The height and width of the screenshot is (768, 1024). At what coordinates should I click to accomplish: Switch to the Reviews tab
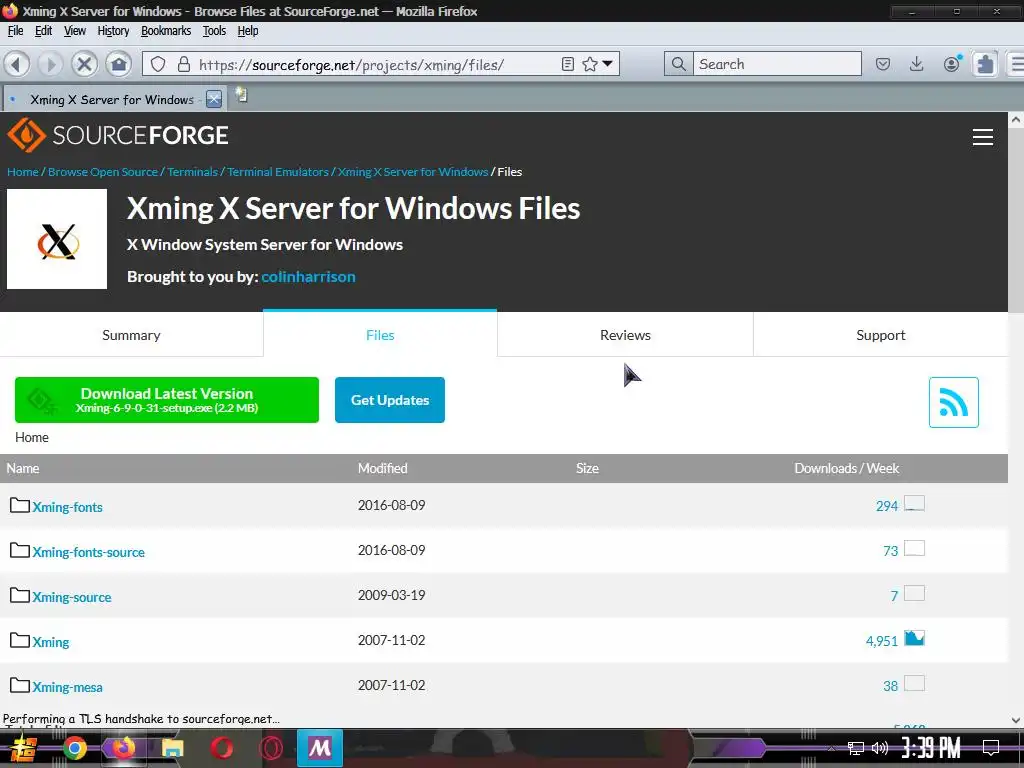tap(625, 335)
